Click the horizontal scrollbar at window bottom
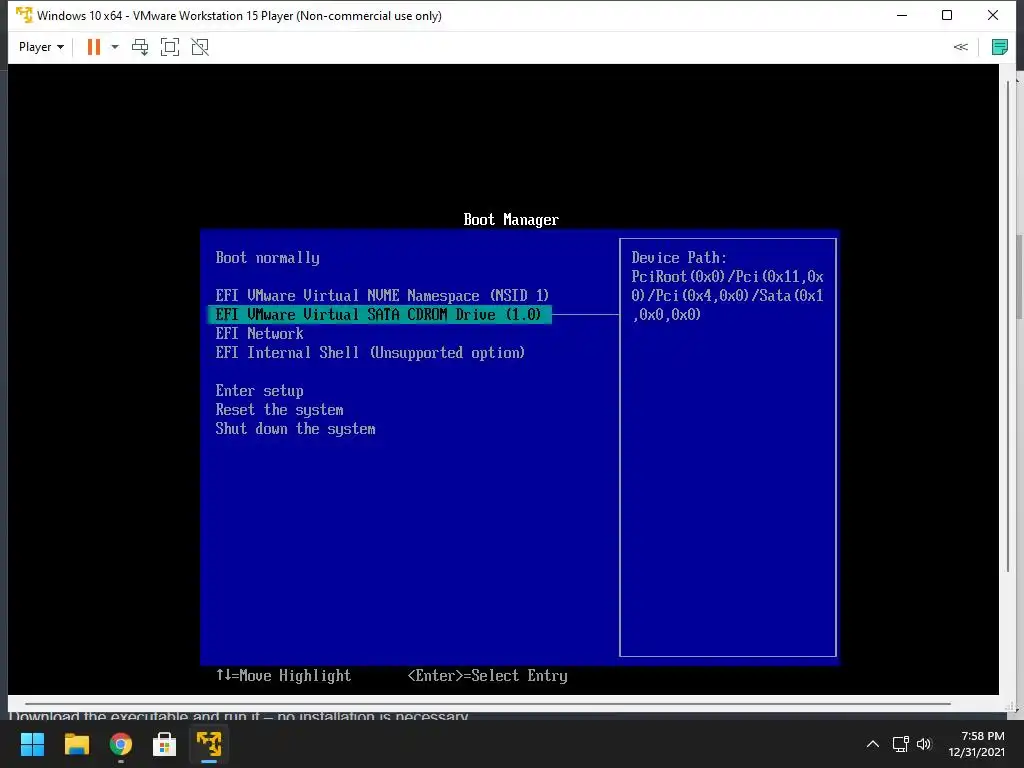Screen dimensions: 1024x768 (487, 704)
